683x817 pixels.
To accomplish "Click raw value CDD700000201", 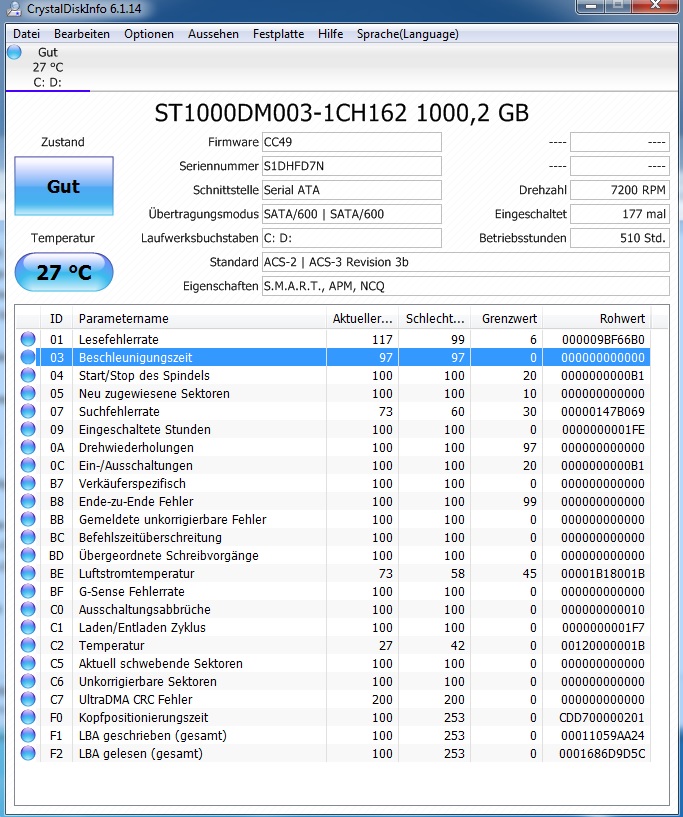I will [602, 717].
